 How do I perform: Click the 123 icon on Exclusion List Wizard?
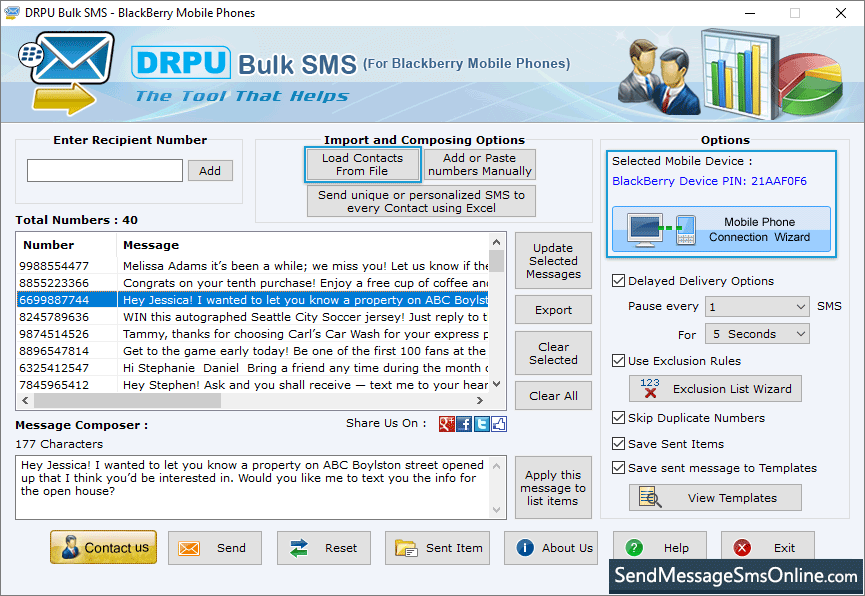pos(650,388)
